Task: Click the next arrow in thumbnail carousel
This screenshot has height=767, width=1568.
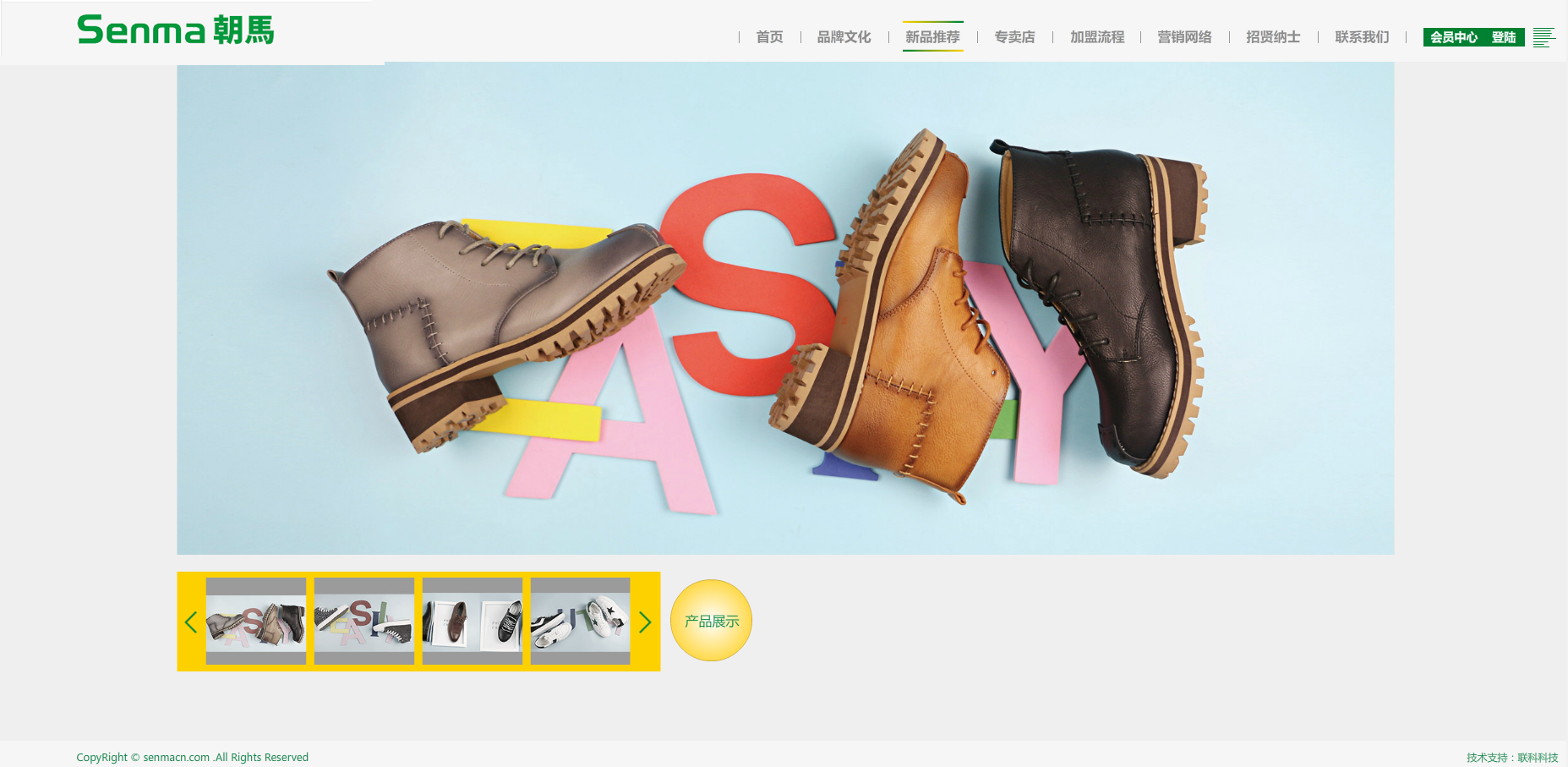Action: click(645, 622)
